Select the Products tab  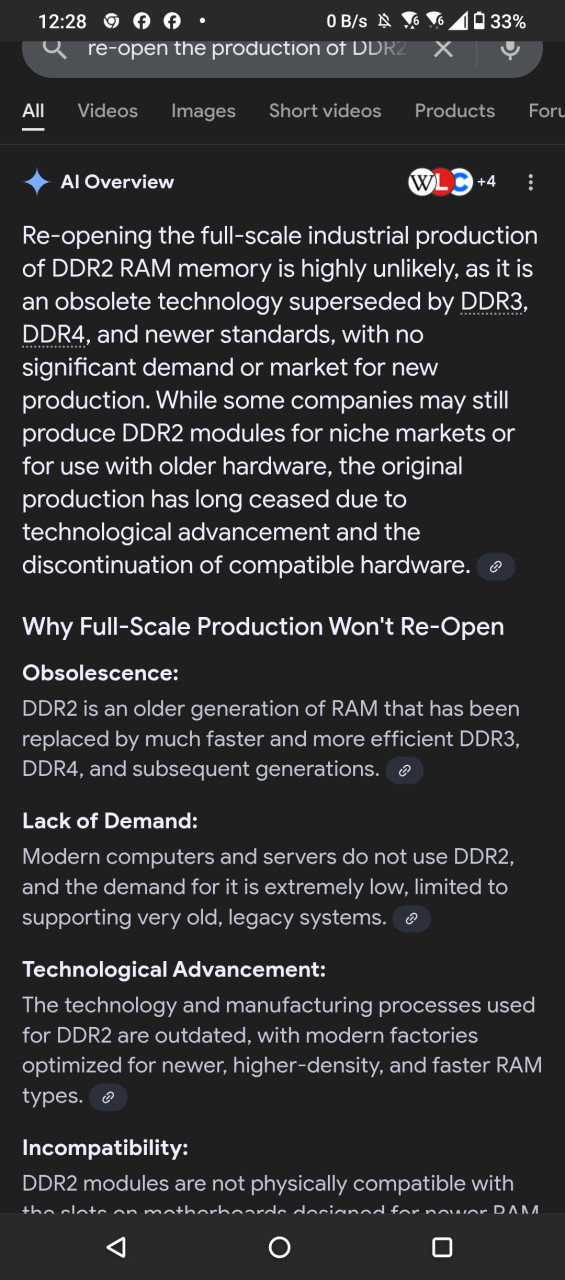point(455,111)
